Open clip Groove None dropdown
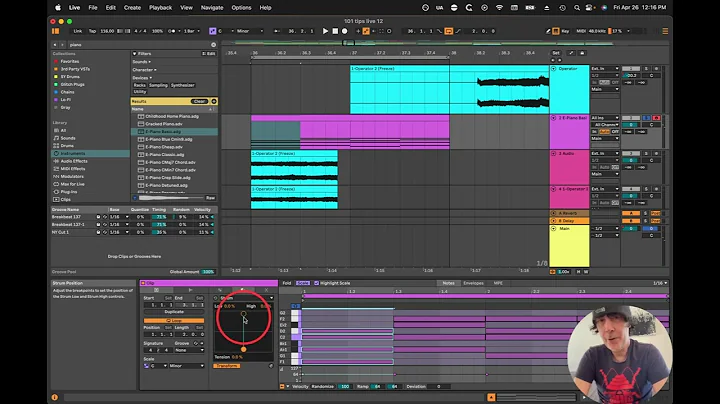The width and height of the screenshot is (720, 404). (189, 350)
